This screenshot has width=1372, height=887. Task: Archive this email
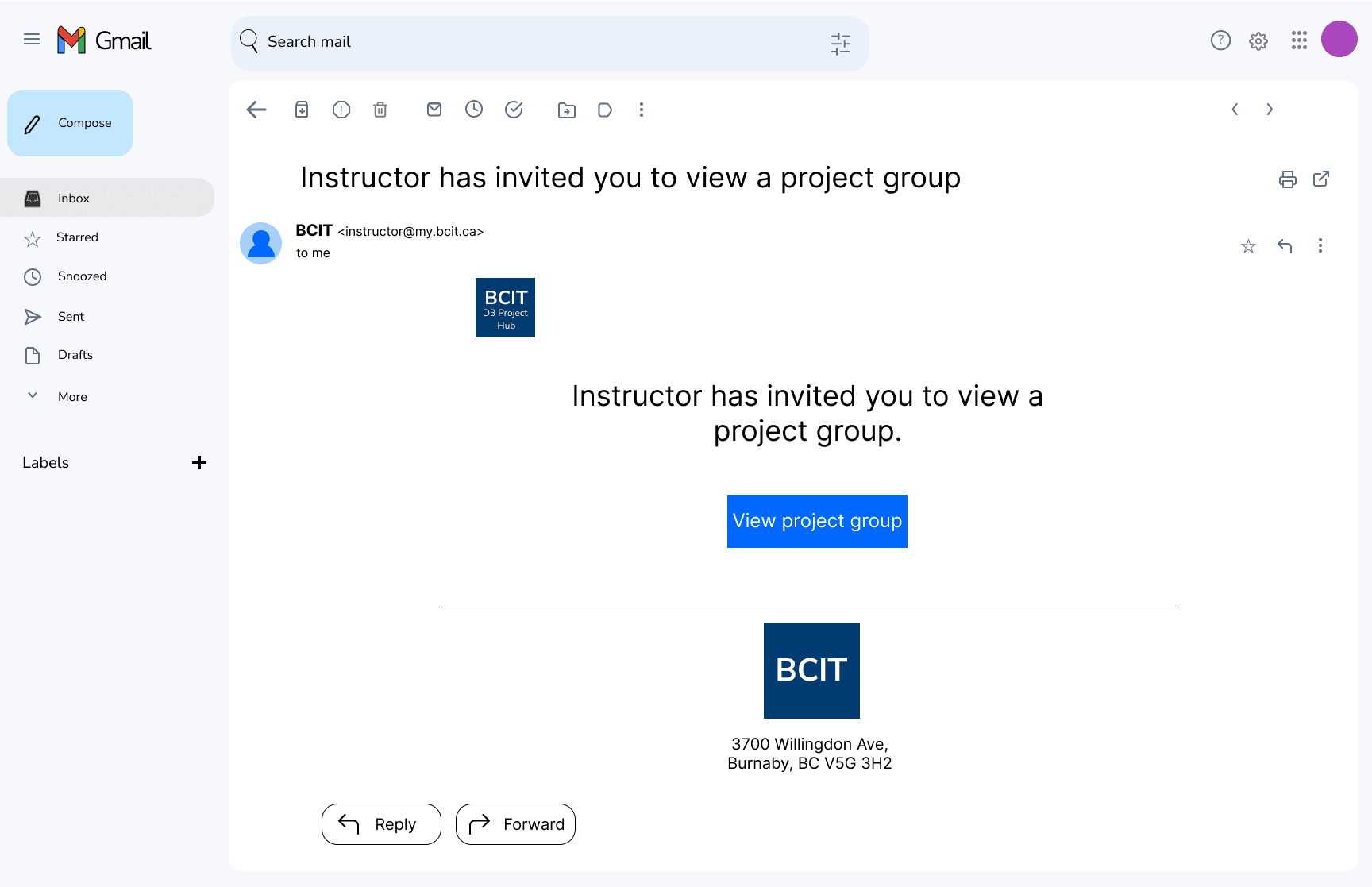click(301, 110)
